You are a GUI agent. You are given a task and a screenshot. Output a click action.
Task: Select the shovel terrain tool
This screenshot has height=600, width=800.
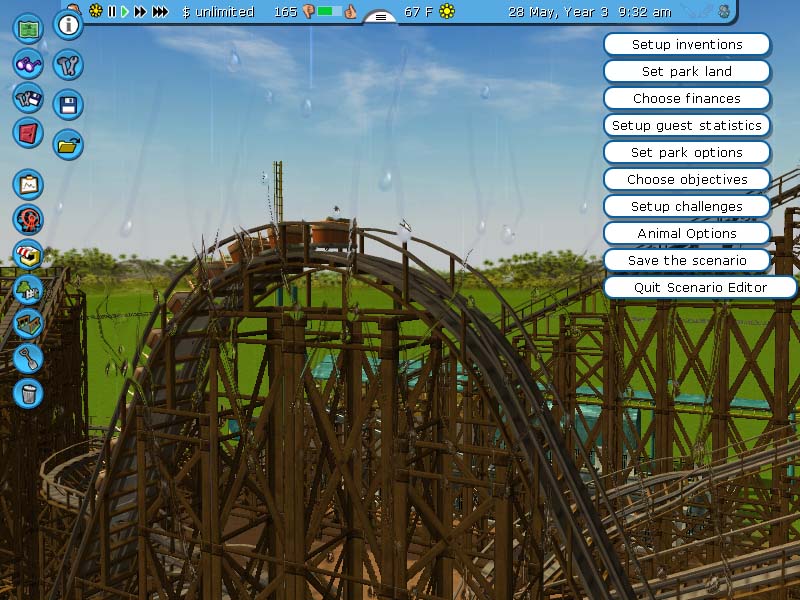pyautogui.click(x=28, y=358)
